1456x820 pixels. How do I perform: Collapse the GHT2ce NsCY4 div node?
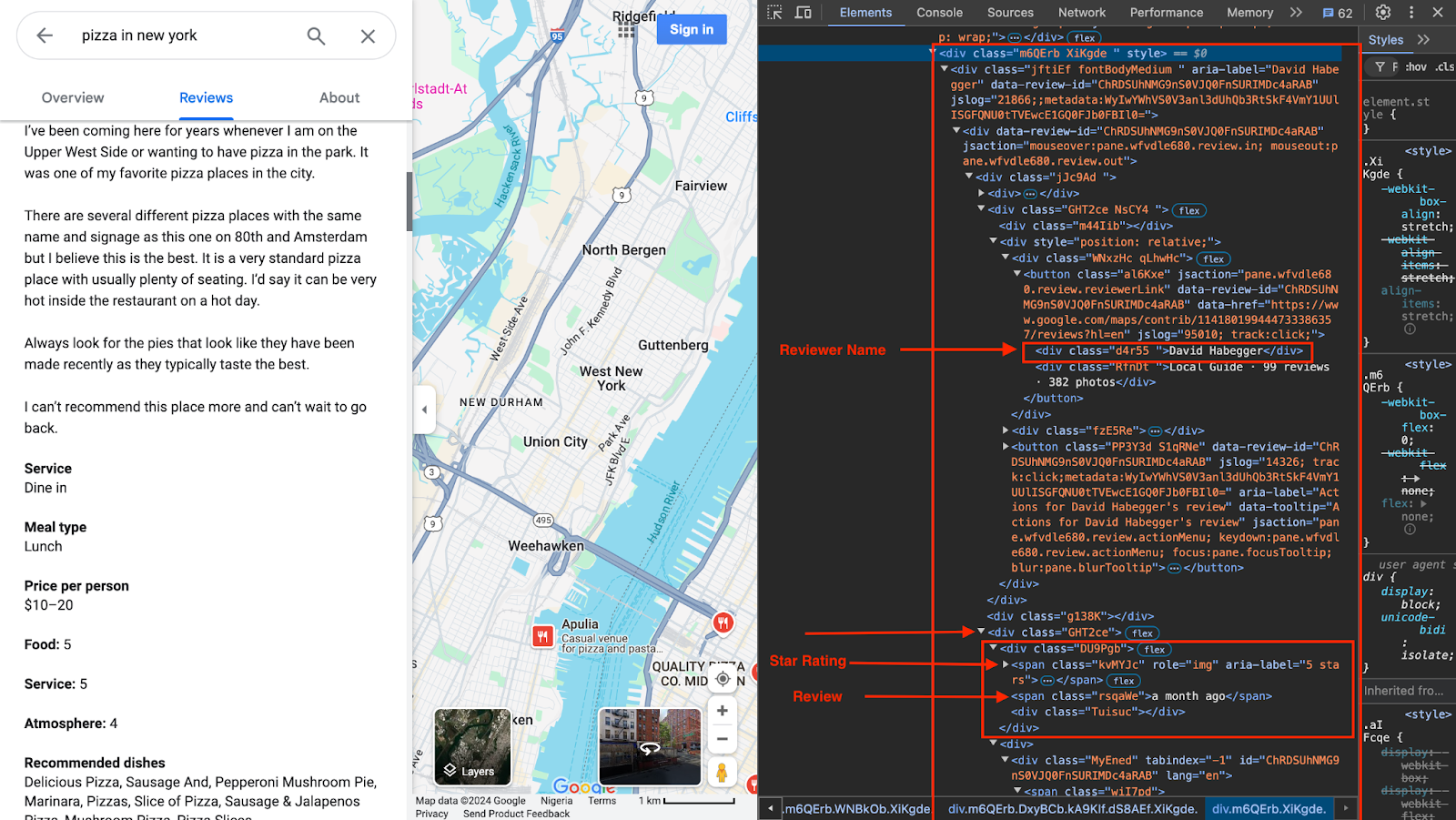[x=981, y=209]
